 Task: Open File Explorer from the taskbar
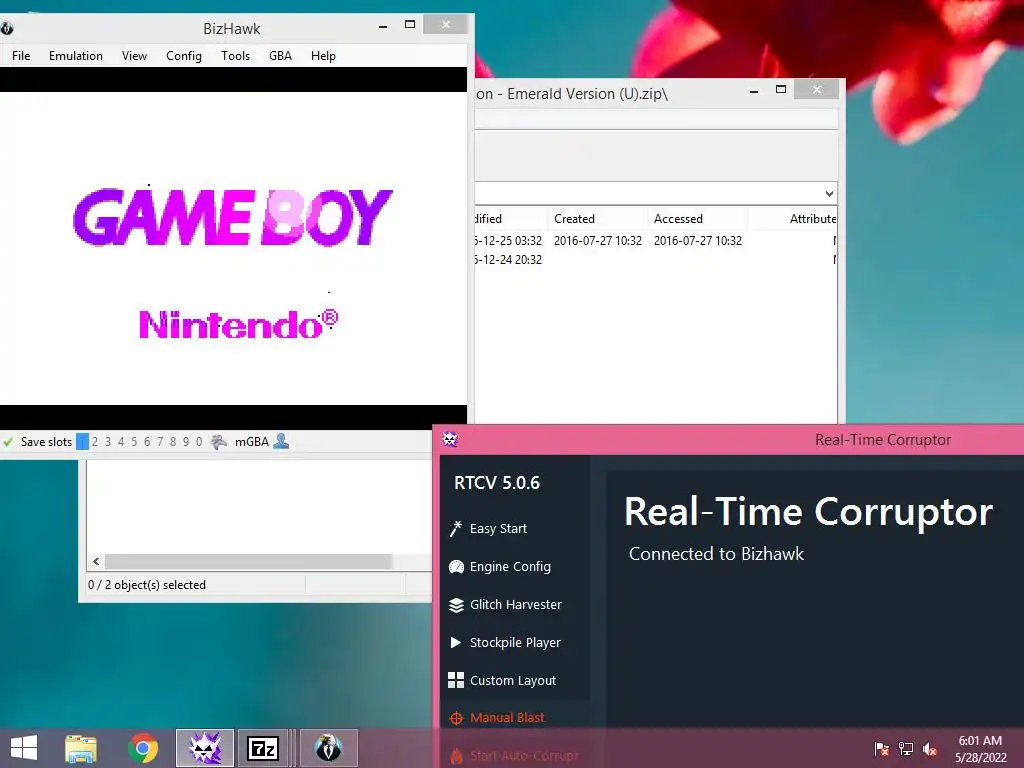point(81,748)
